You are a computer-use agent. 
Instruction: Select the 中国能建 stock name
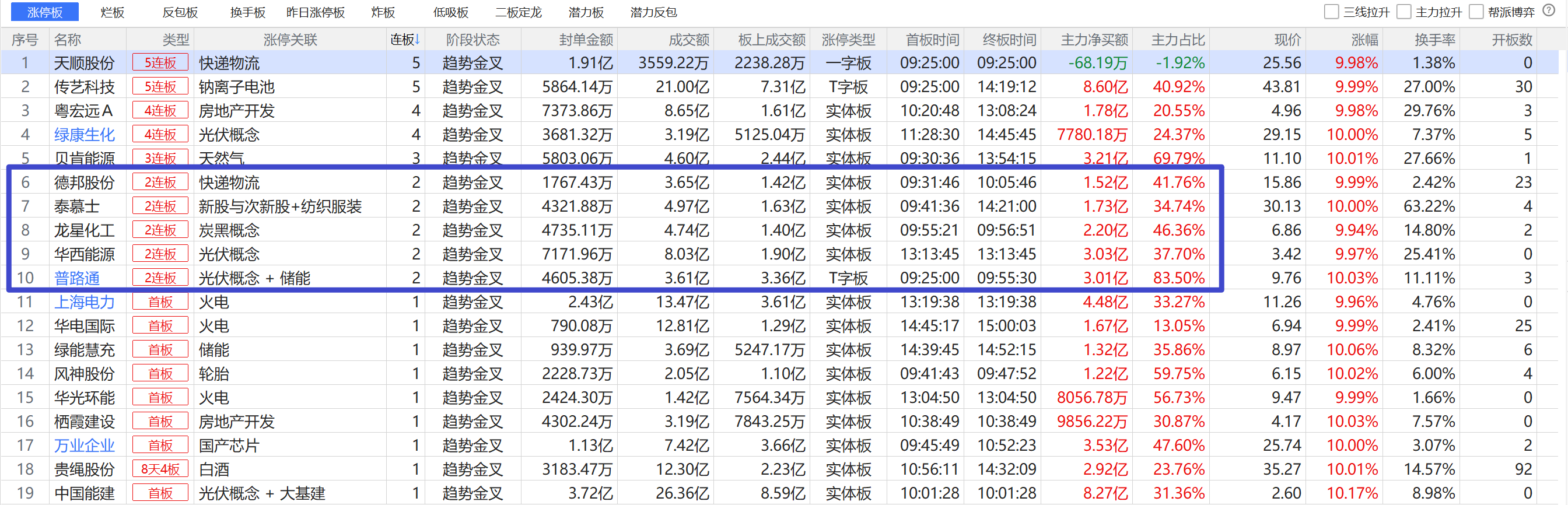point(84,493)
